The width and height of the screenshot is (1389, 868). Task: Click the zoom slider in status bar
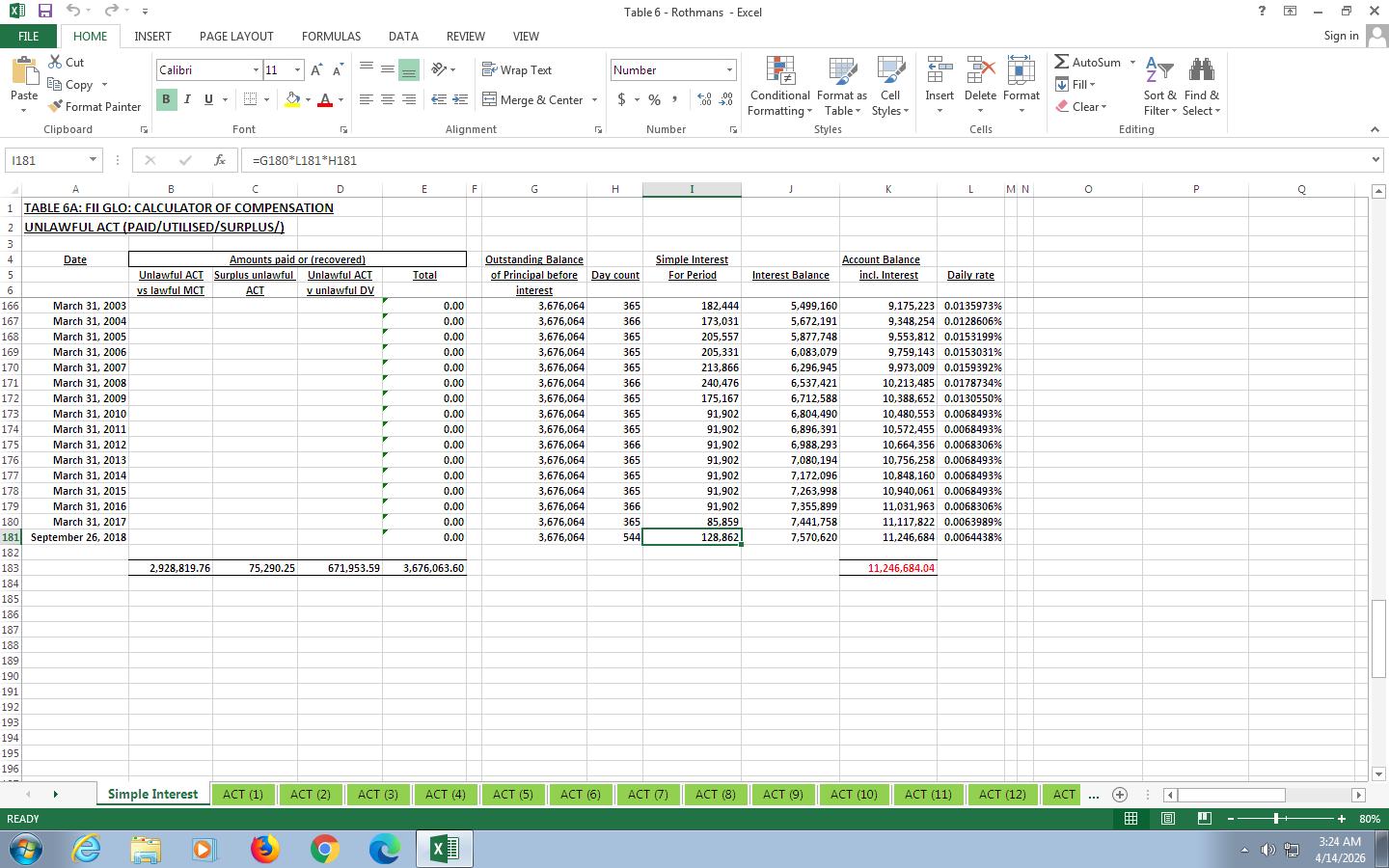click(1276, 819)
